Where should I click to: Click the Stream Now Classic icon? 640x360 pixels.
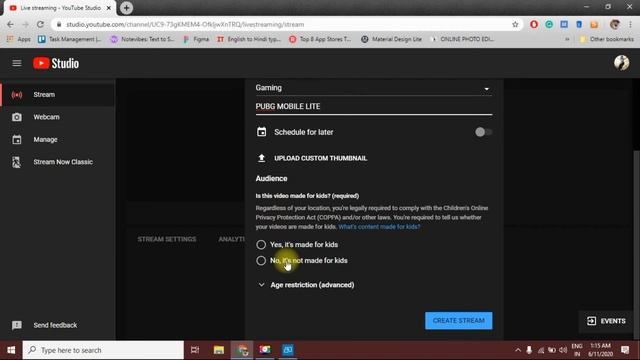pyautogui.click(x=16, y=162)
